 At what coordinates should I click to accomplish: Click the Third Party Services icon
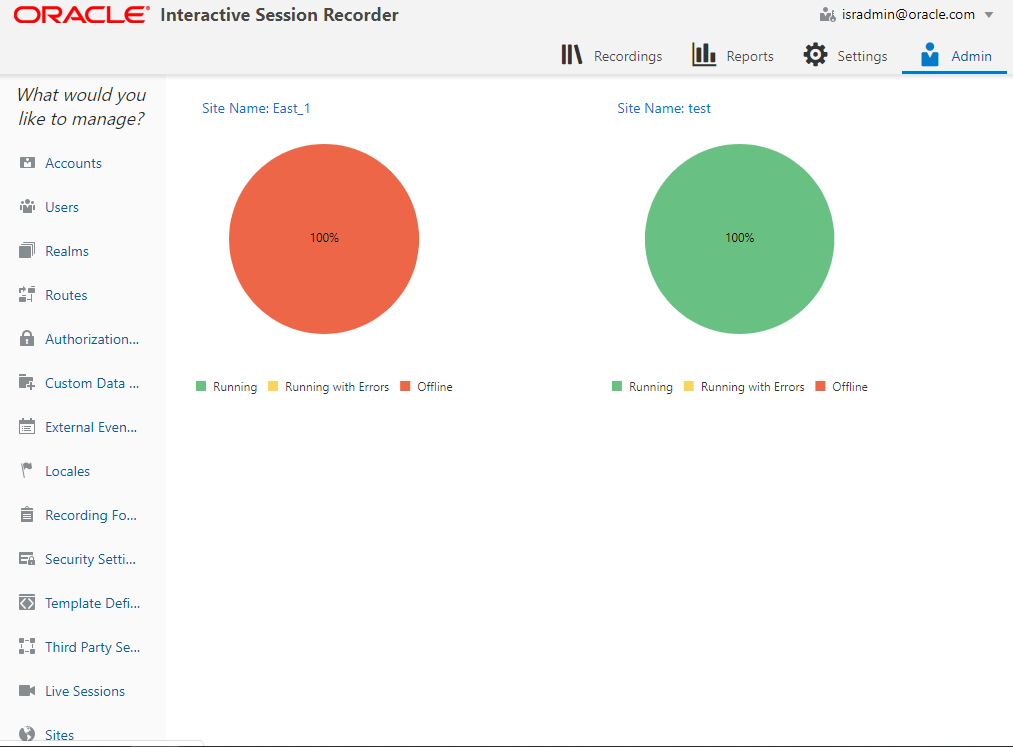pyautogui.click(x=27, y=646)
